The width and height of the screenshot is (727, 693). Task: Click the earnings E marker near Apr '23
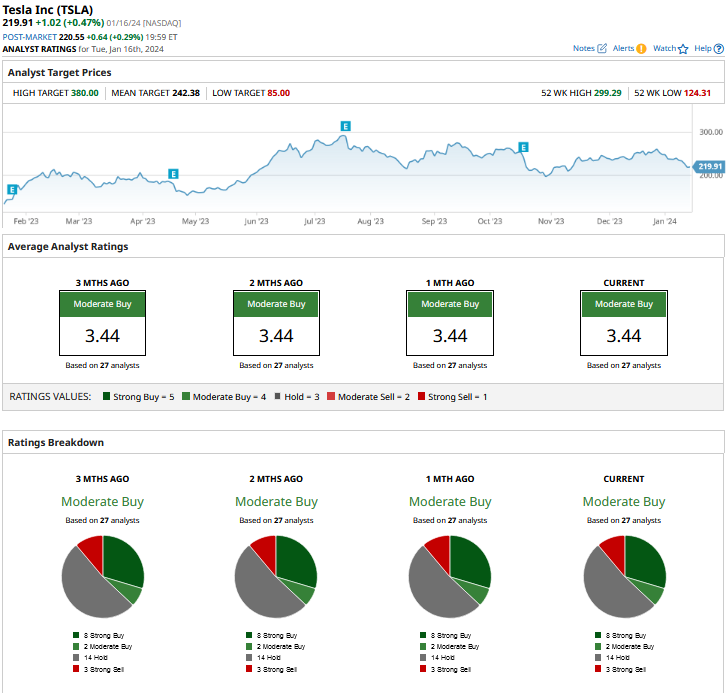173,174
